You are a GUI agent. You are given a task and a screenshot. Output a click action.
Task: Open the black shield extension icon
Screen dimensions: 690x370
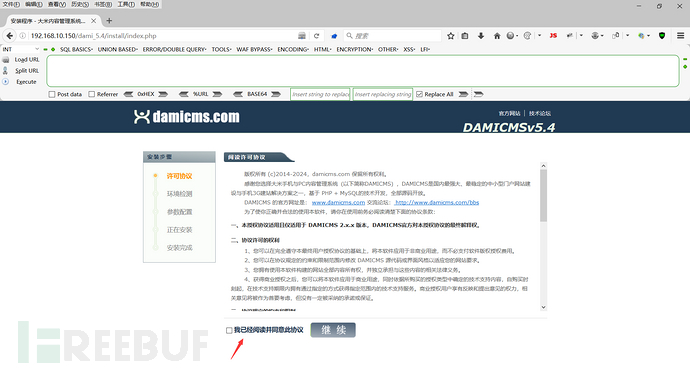[x=662, y=36]
